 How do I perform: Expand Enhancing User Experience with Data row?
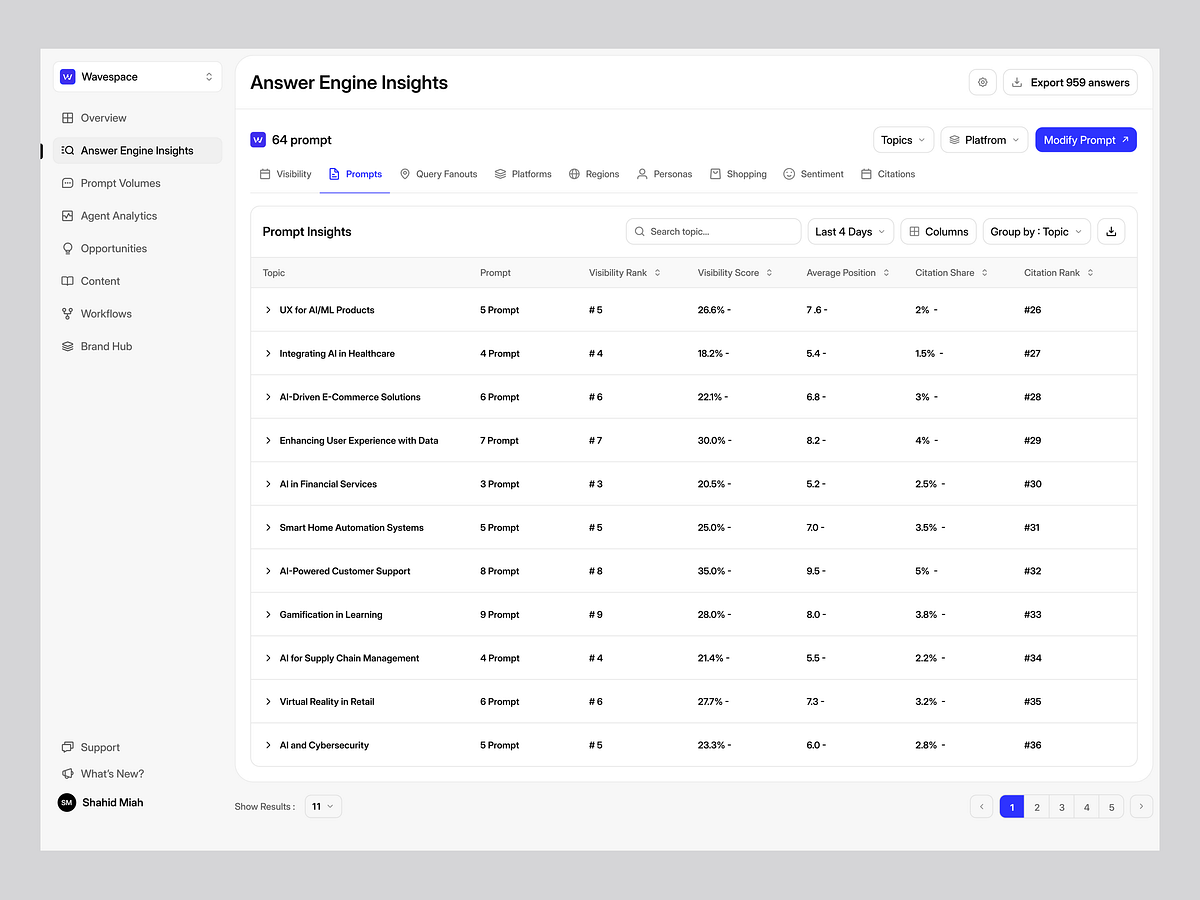tap(268, 441)
